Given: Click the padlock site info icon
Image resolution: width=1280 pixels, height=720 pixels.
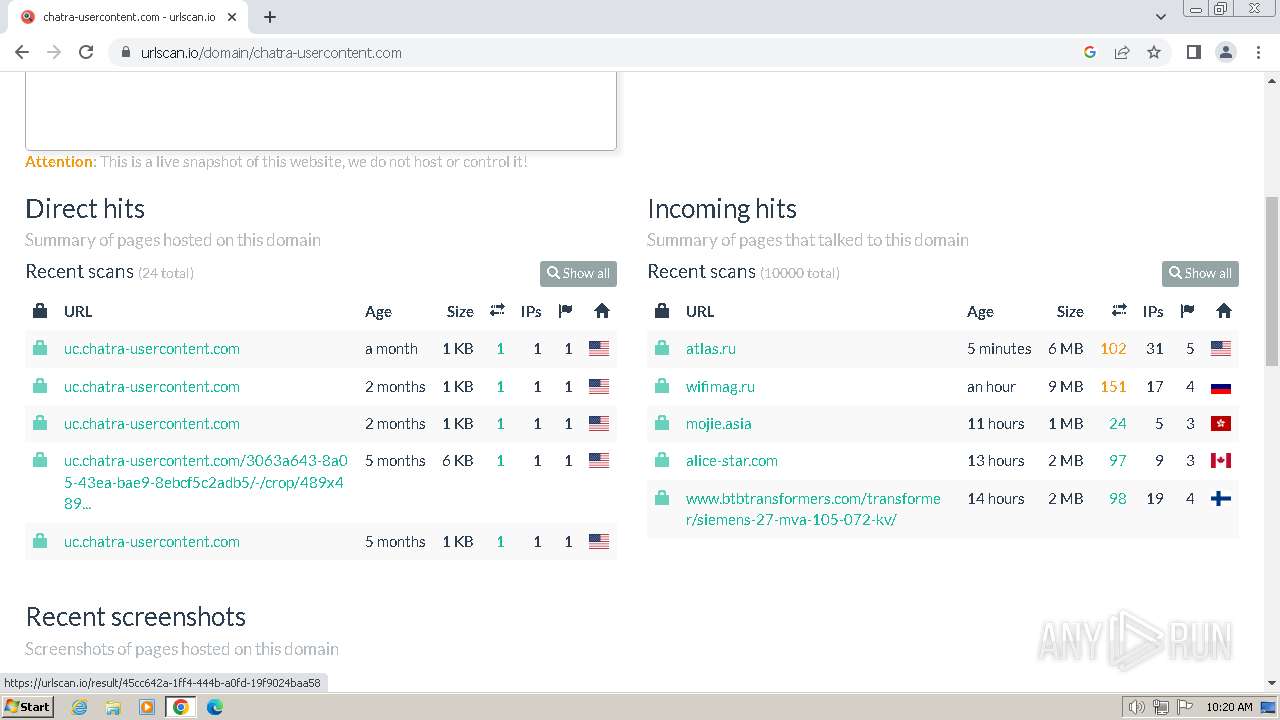Looking at the screenshot, I should pyautogui.click(x=126, y=53).
